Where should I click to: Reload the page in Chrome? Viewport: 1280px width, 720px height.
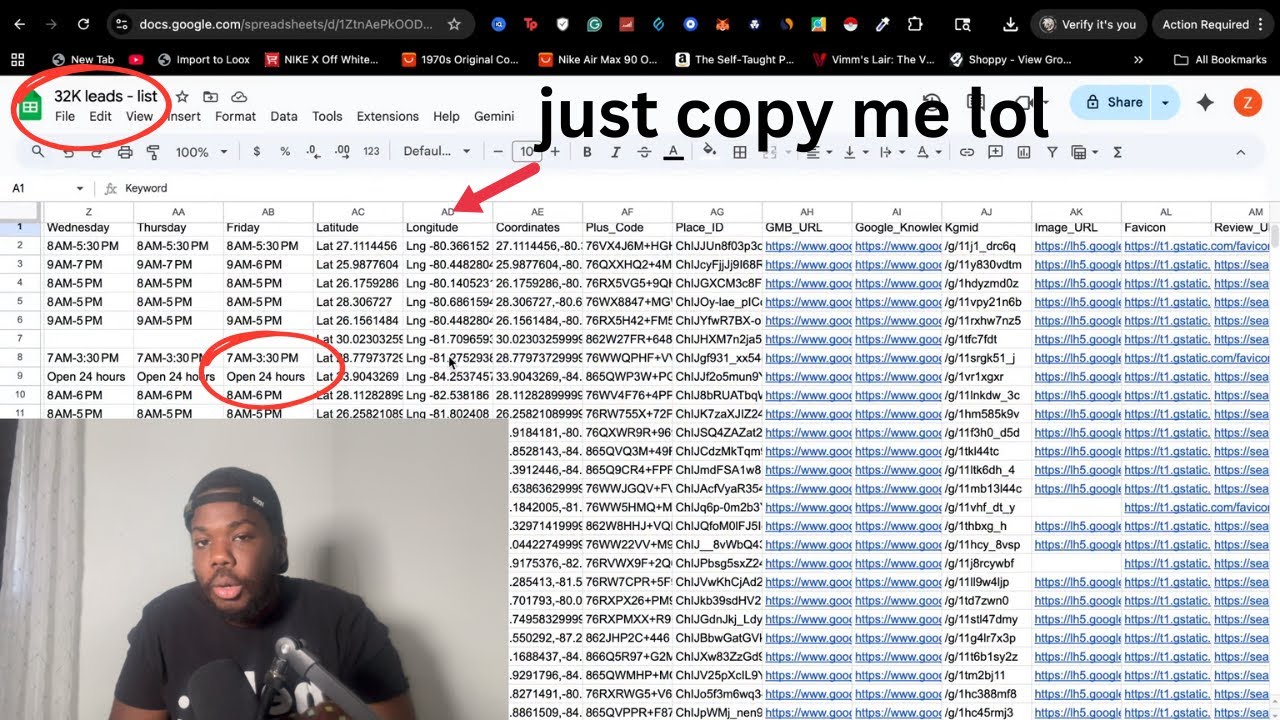point(83,24)
